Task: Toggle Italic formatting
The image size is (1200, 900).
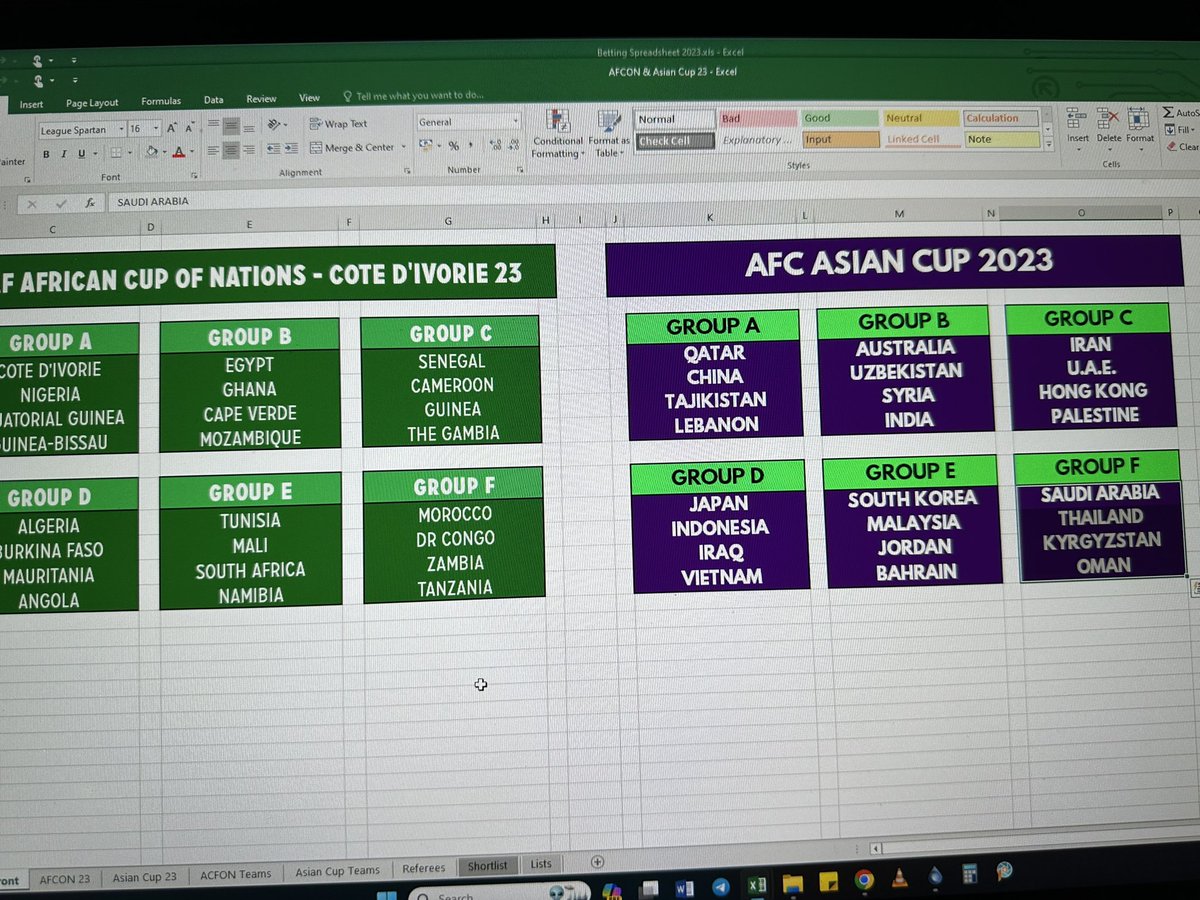Action: tap(62, 154)
